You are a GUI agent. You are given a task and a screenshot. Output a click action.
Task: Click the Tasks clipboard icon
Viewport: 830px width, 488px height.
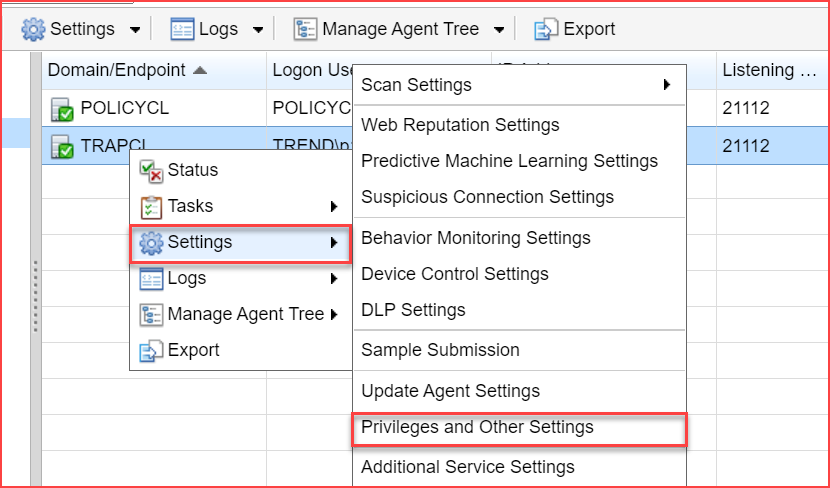151,206
